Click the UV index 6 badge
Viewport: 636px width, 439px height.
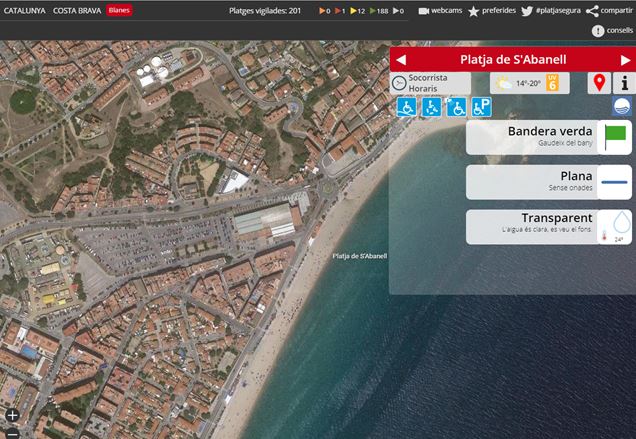click(x=552, y=83)
